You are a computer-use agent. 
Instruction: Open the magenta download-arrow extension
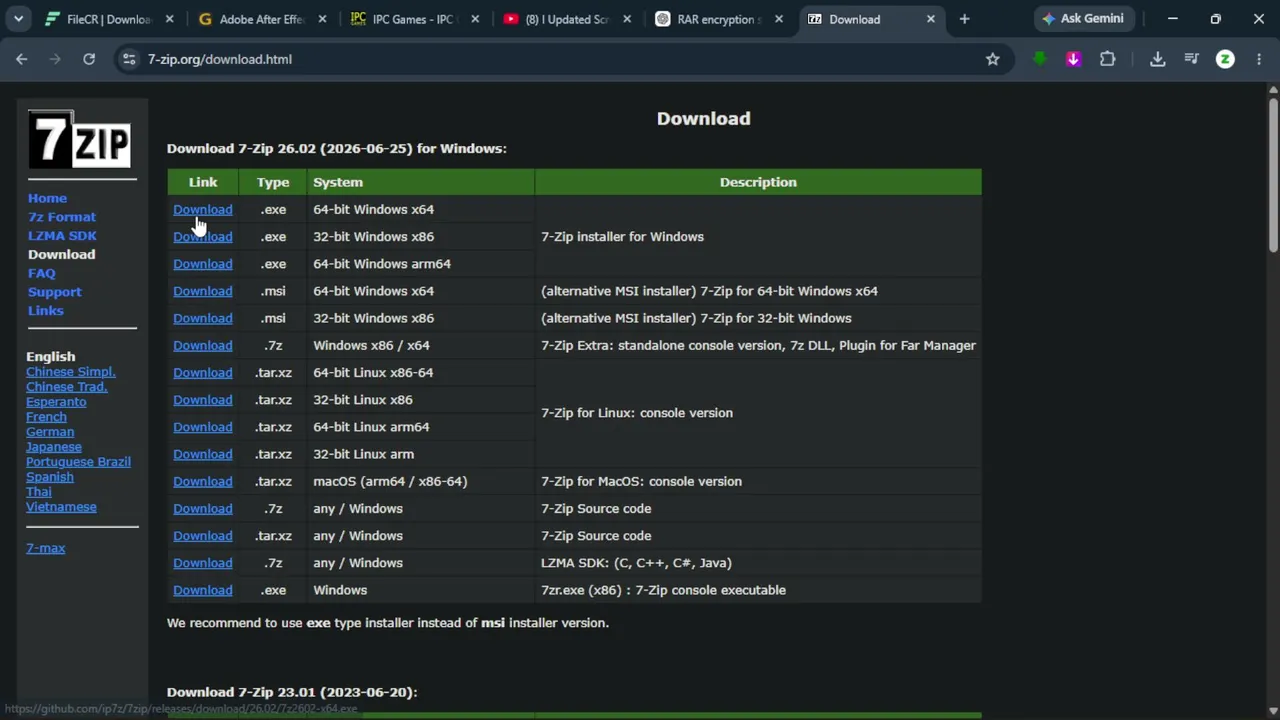click(1073, 59)
